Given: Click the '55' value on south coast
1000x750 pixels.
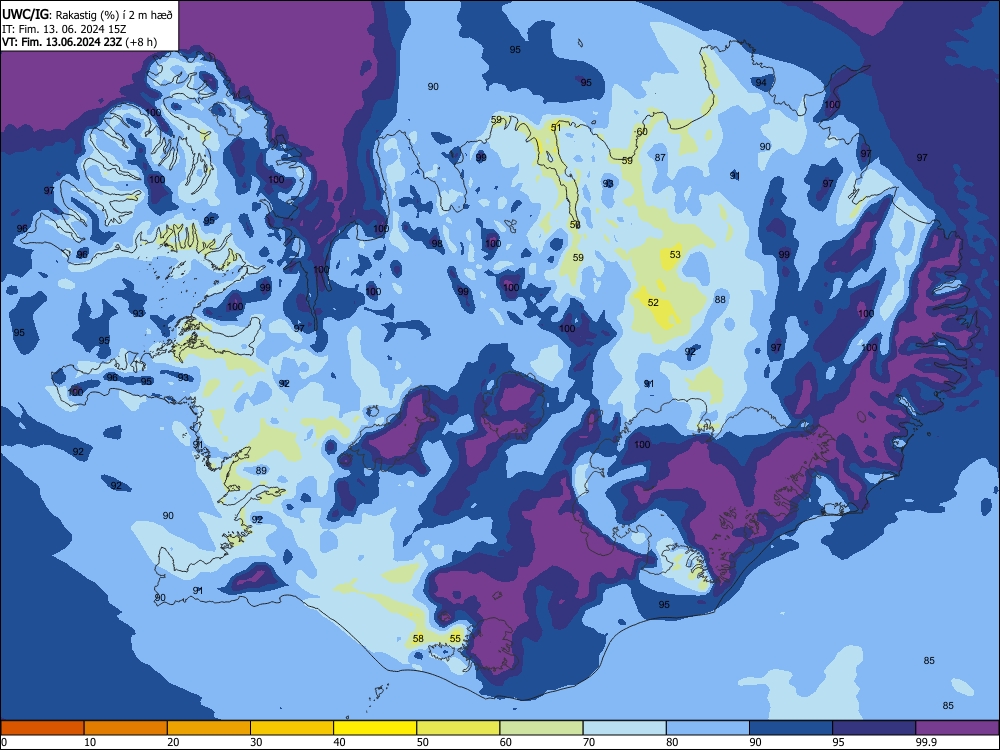Looking at the screenshot, I should pos(455,638).
